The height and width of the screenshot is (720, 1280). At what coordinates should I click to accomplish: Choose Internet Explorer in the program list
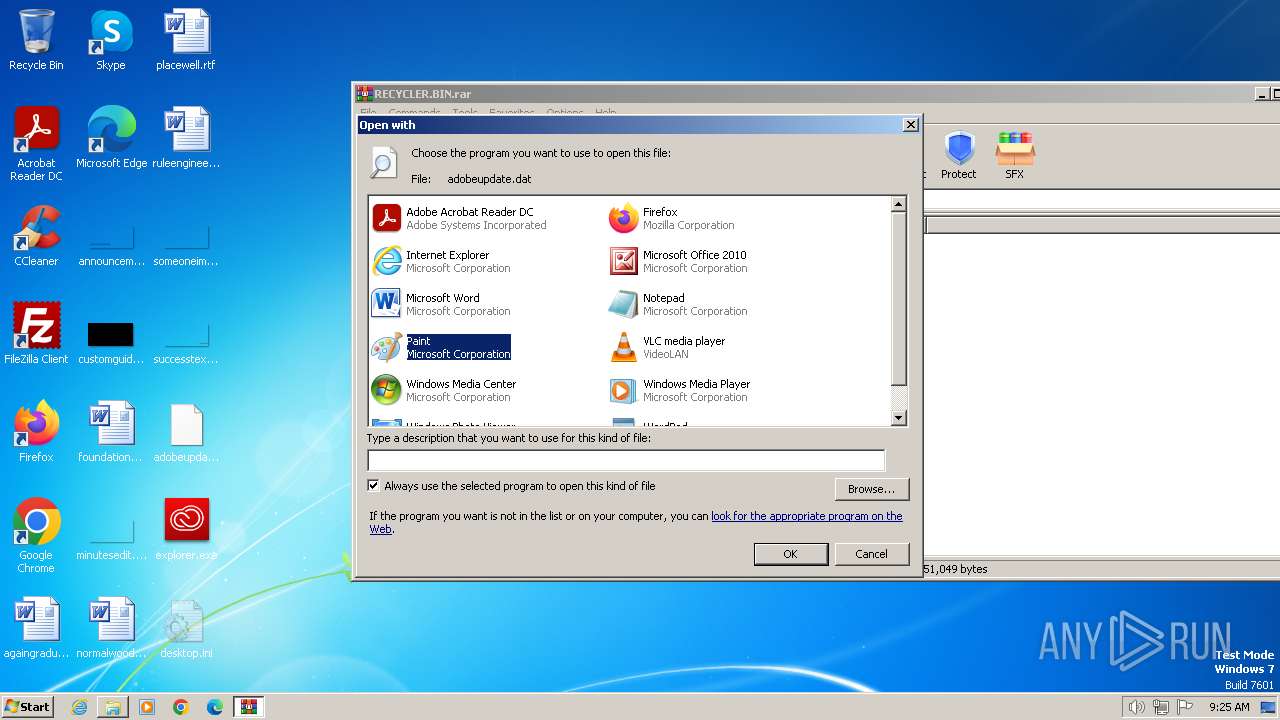[x=442, y=261]
